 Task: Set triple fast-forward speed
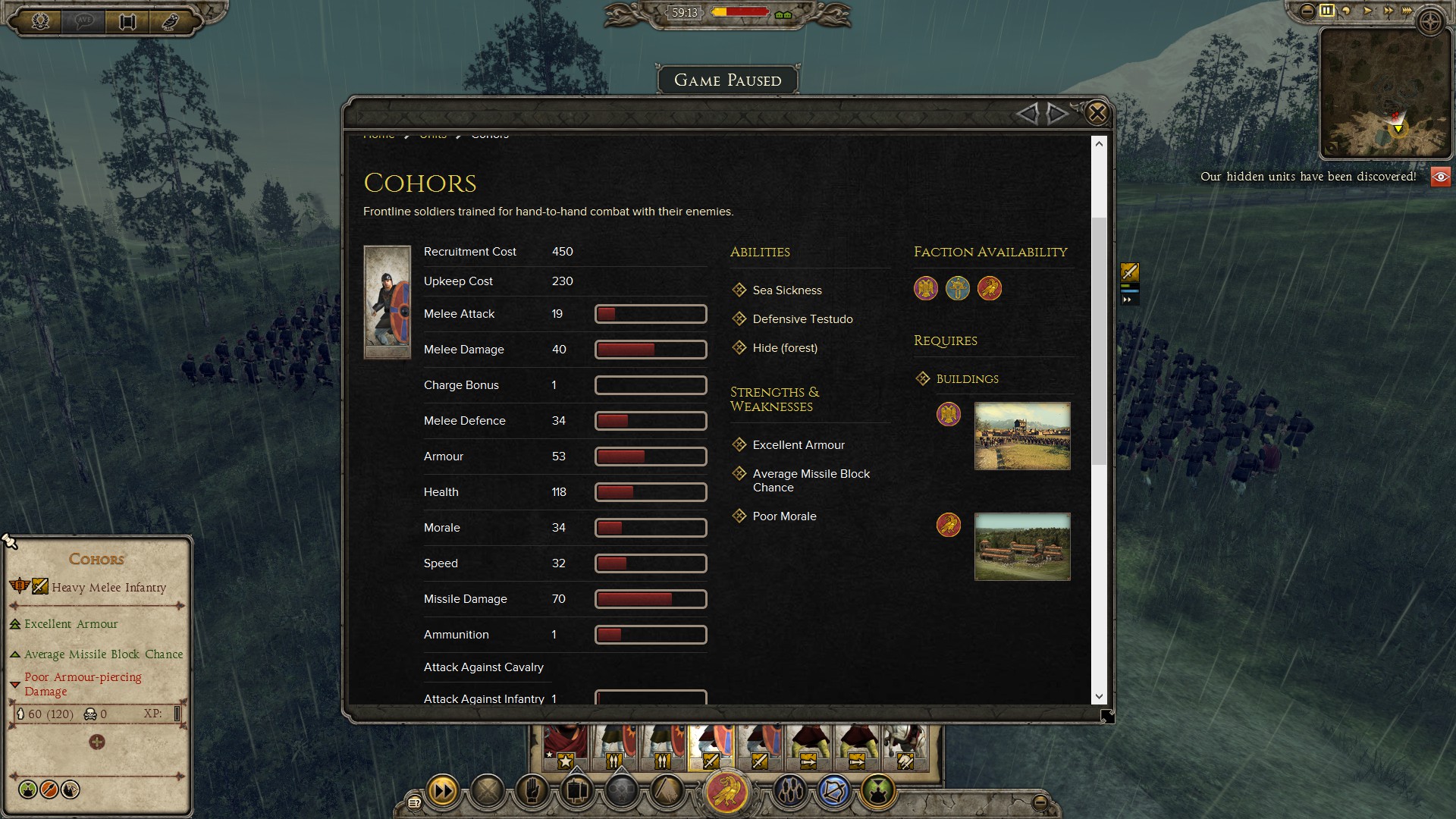tap(1407, 11)
